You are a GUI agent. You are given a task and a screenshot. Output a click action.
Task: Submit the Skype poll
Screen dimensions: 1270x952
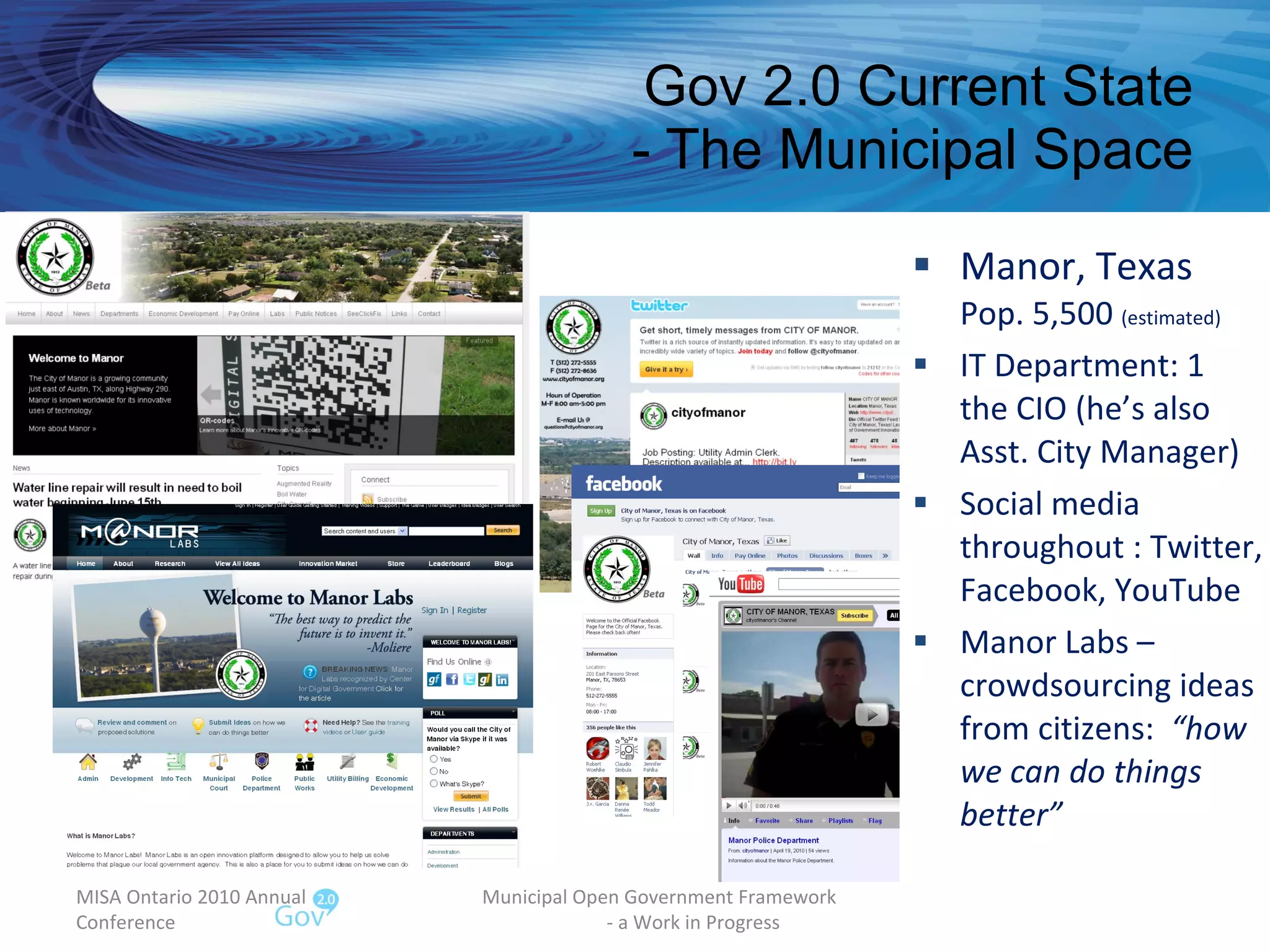coord(471,796)
